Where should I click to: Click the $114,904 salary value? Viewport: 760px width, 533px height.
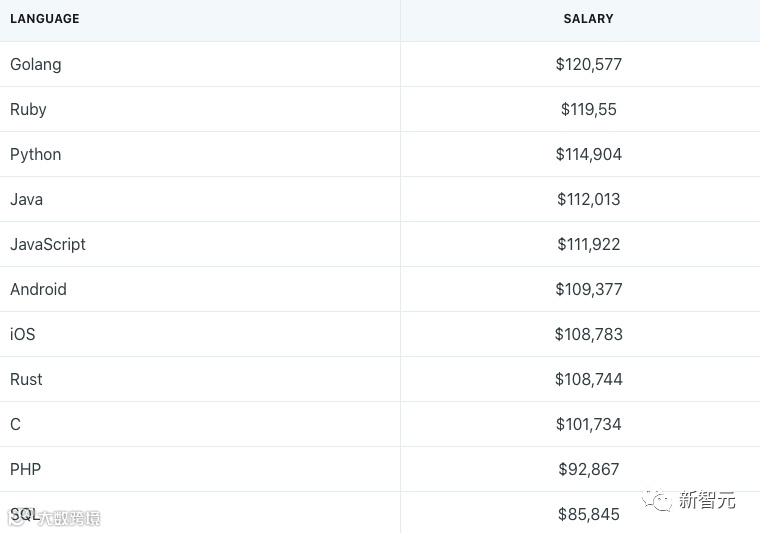(x=589, y=154)
